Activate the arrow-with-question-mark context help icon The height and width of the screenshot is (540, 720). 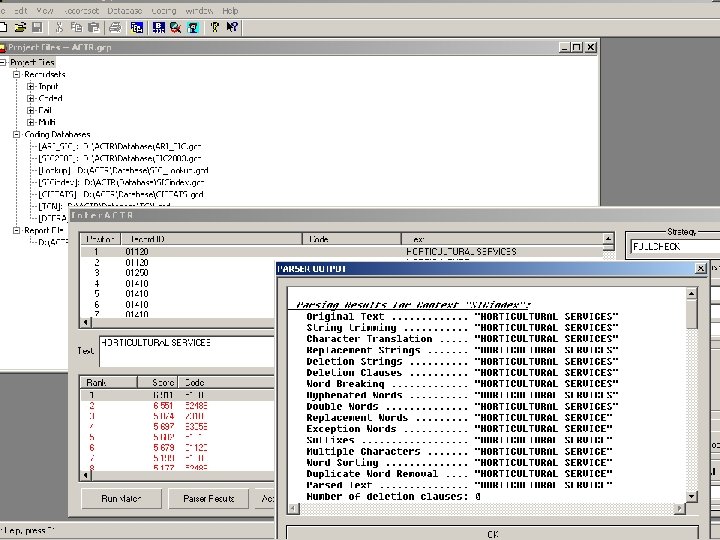pos(232,28)
